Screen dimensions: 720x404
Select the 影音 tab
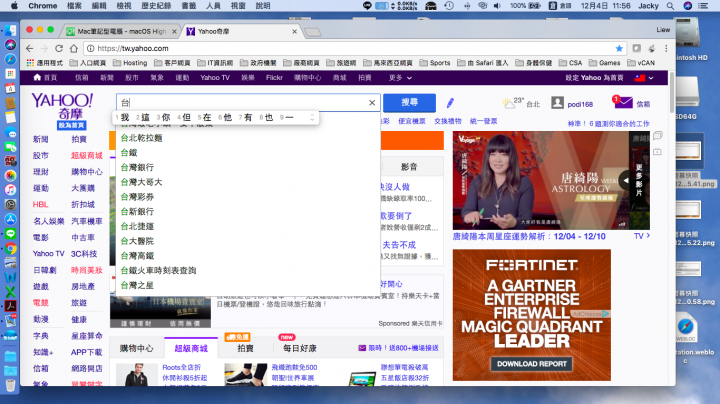point(409,167)
